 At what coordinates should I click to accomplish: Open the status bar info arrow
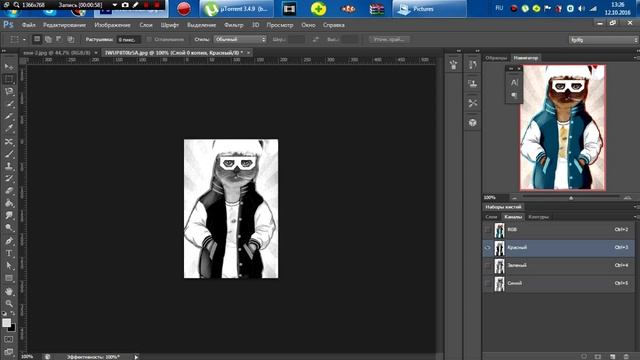click(x=136, y=357)
